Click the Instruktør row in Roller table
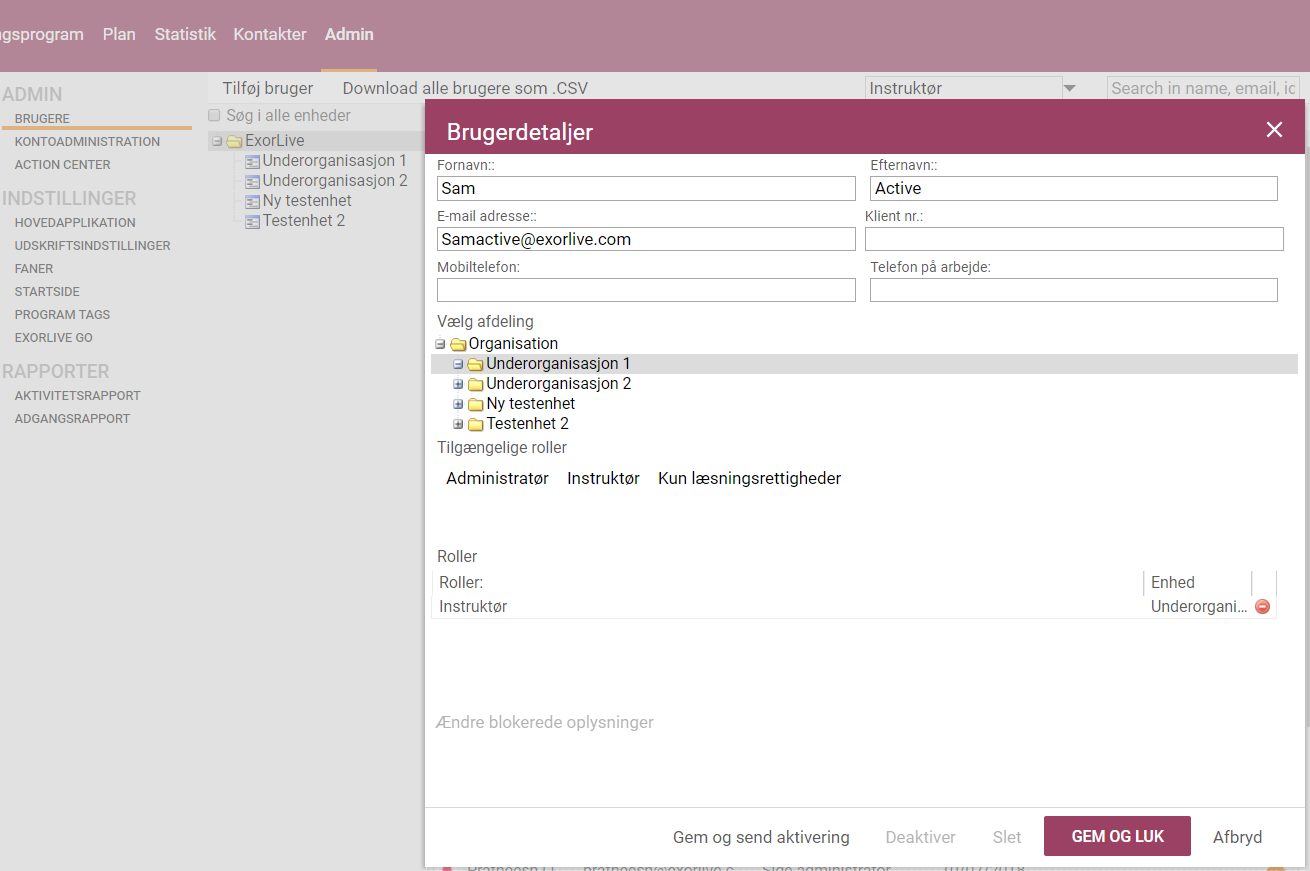The width and height of the screenshot is (1310, 871). pyautogui.click(x=854, y=606)
